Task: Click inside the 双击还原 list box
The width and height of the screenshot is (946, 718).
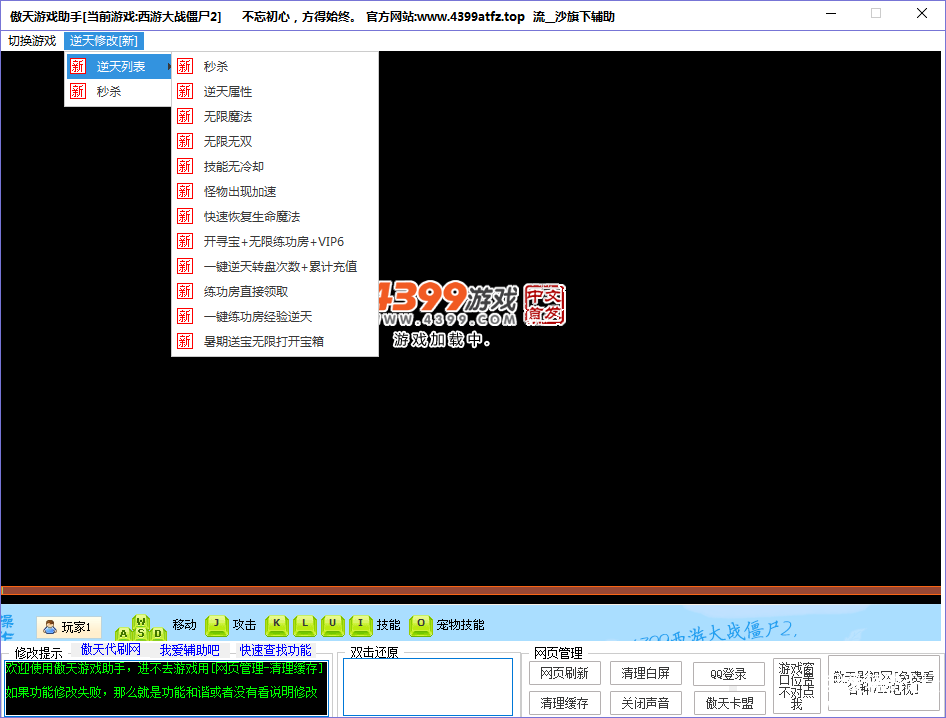Action: (x=428, y=687)
